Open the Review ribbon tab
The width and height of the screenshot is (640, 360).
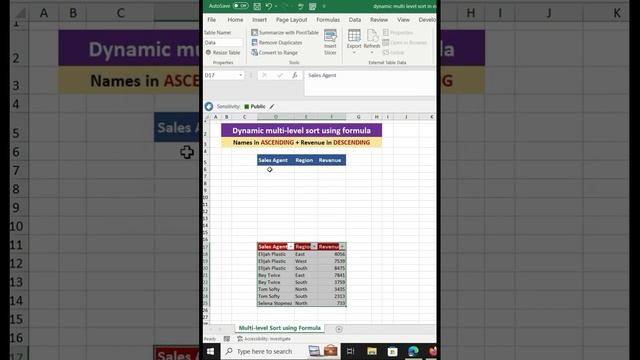[x=379, y=20]
